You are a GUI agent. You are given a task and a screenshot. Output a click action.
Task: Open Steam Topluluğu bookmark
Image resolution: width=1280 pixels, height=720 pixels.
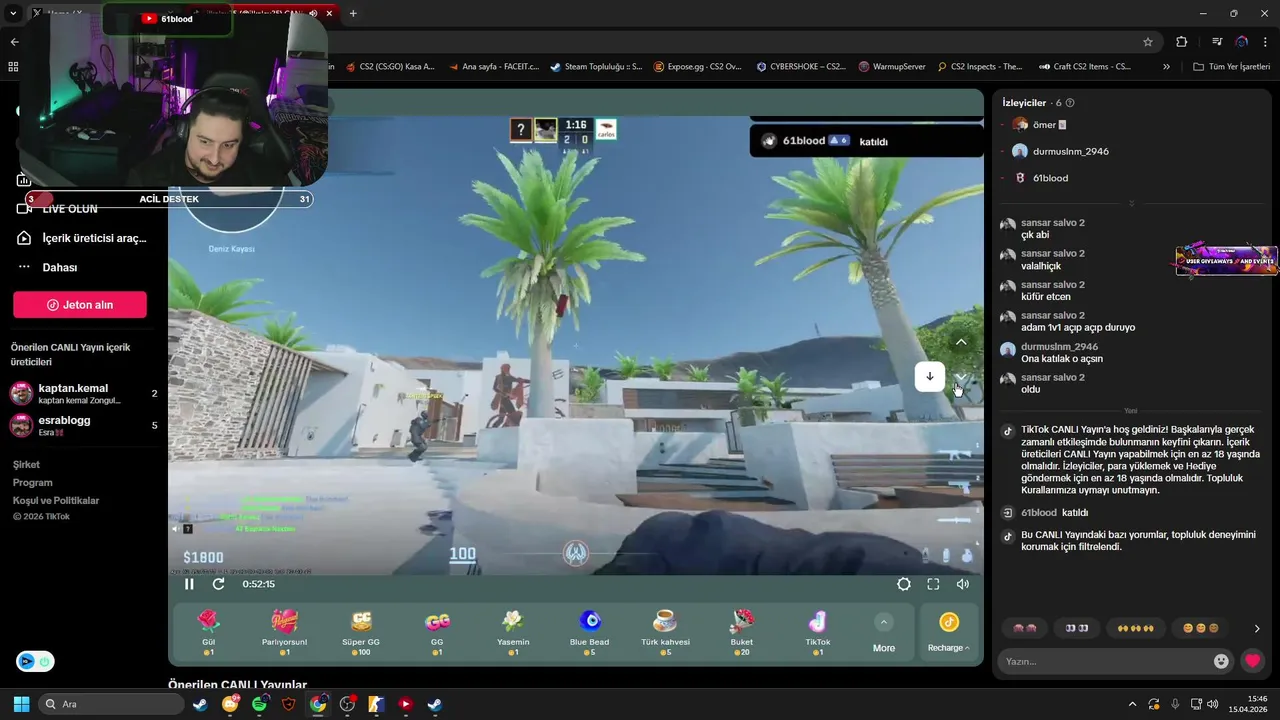tap(596, 67)
